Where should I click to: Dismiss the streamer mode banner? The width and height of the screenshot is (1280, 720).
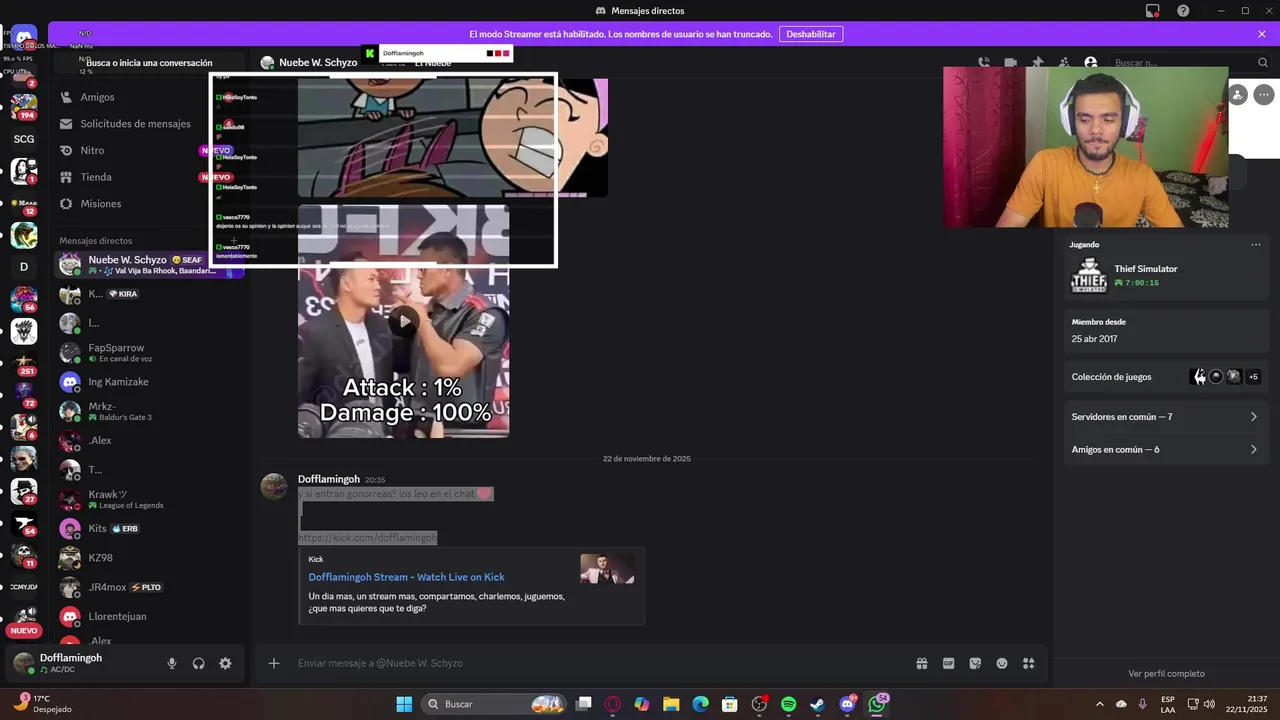pyautogui.click(x=1262, y=34)
